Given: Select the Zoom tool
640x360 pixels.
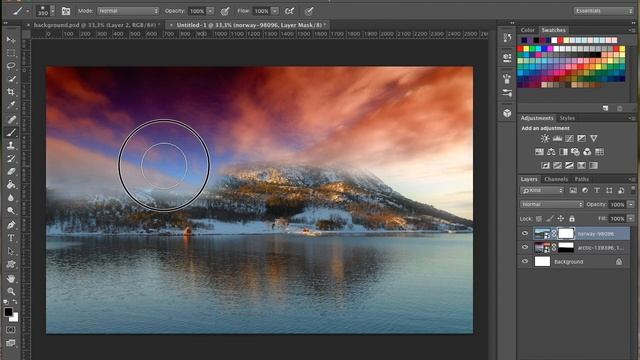Looking at the screenshot, I should [x=11, y=291].
